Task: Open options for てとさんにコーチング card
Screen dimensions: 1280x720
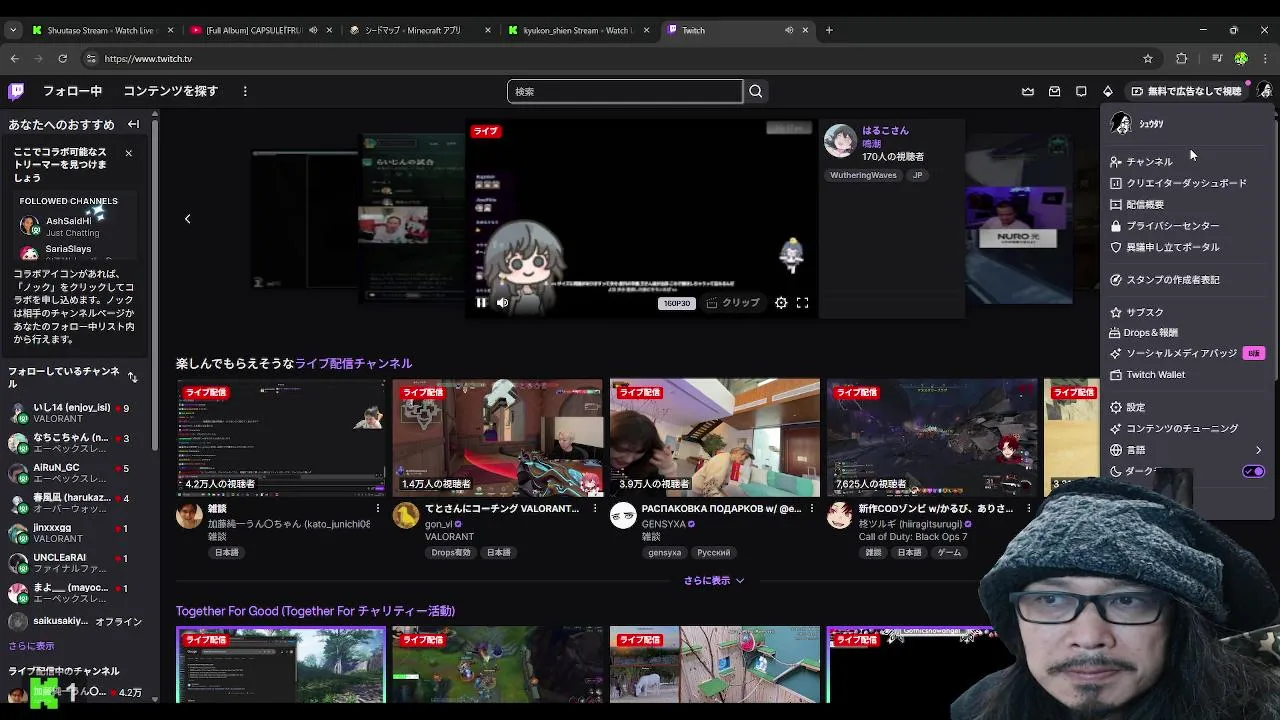Action: tap(595, 509)
